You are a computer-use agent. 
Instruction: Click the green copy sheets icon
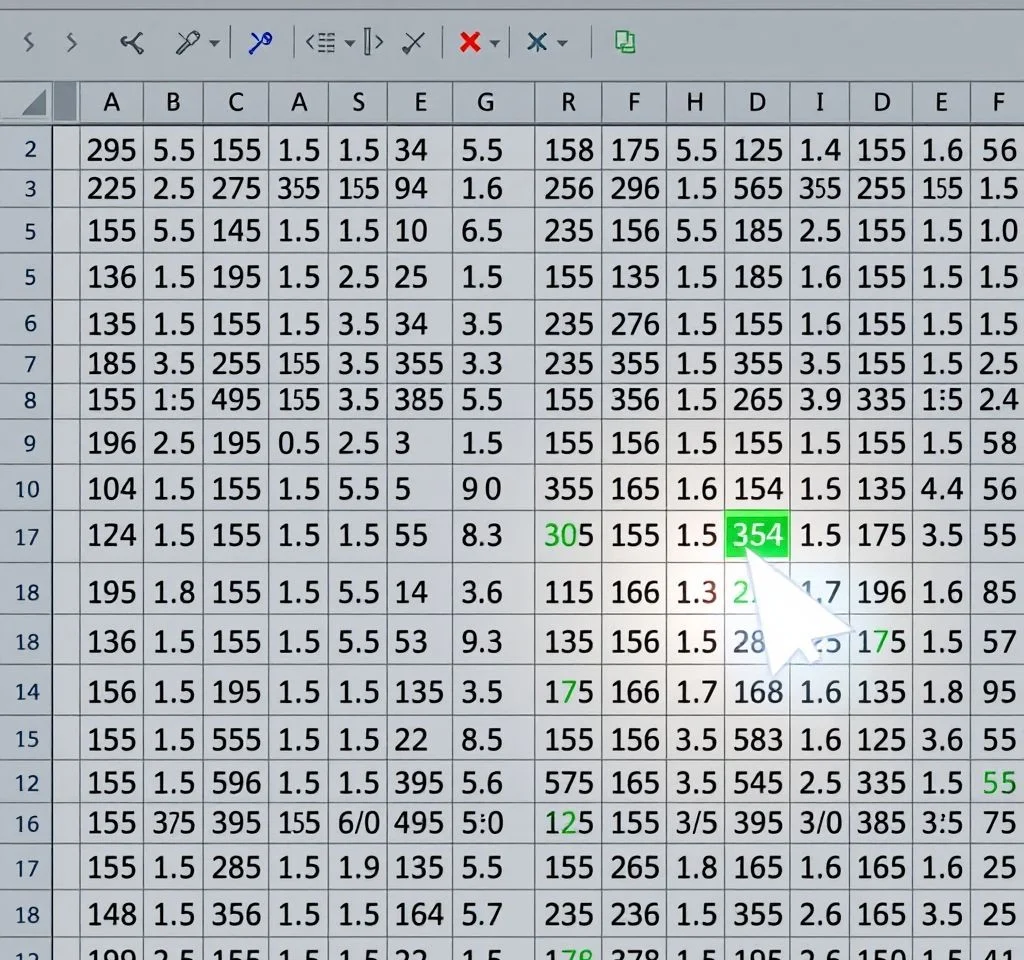coord(625,42)
